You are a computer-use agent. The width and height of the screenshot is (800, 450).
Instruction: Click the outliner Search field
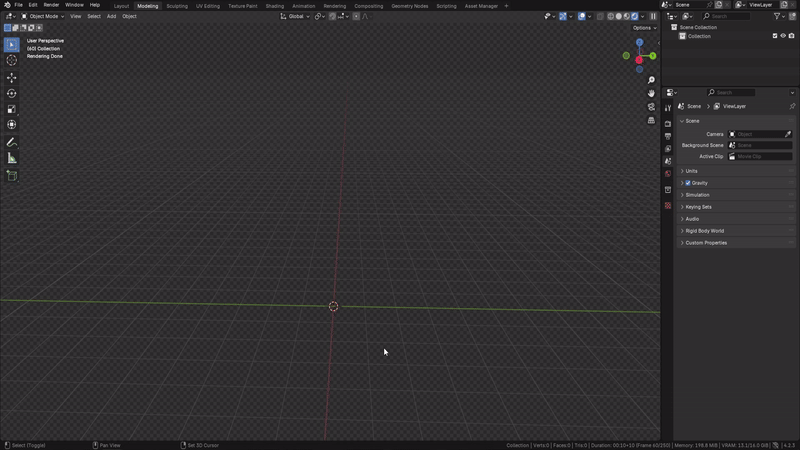[x=727, y=16]
